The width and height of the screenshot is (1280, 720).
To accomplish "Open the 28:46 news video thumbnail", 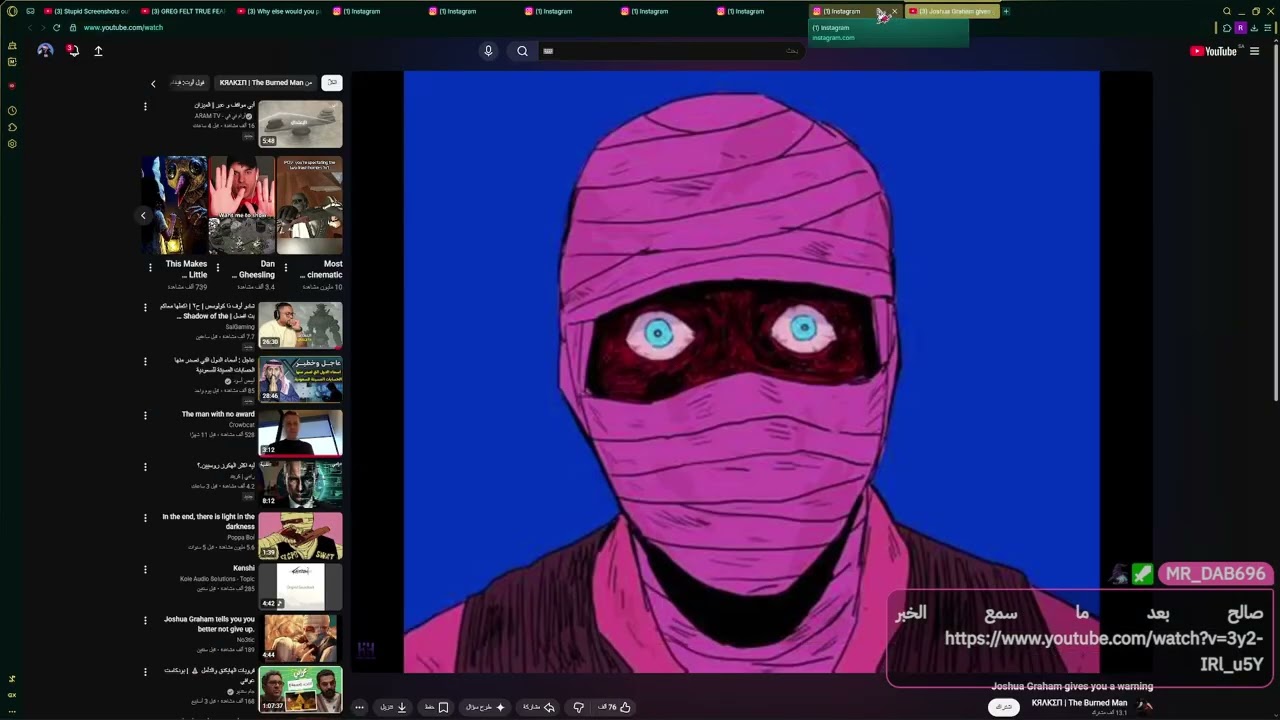I will [x=300, y=379].
